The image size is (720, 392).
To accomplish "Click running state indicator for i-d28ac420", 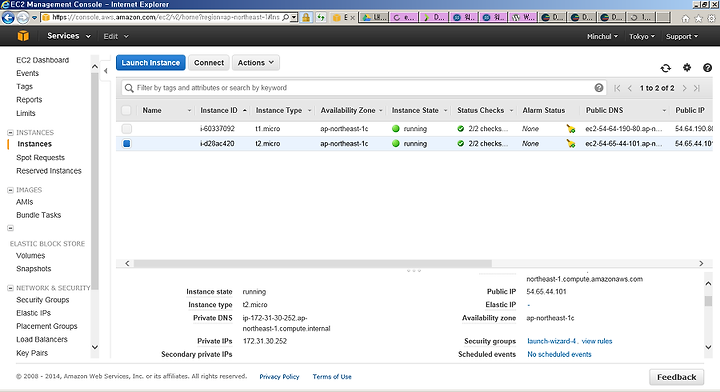I will click(x=396, y=144).
